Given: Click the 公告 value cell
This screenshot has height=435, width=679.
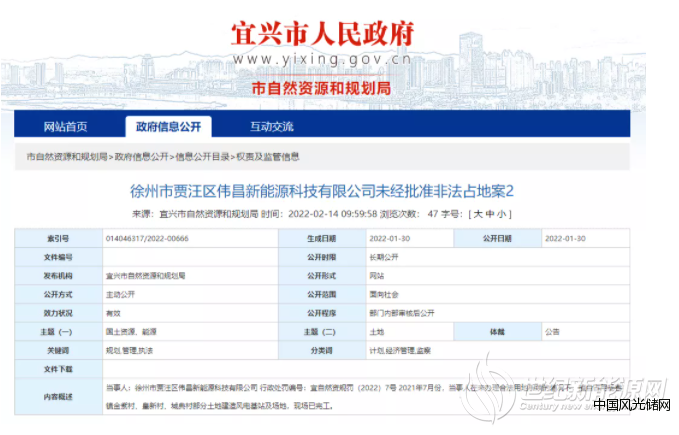Looking at the screenshot, I should [585, 332].
